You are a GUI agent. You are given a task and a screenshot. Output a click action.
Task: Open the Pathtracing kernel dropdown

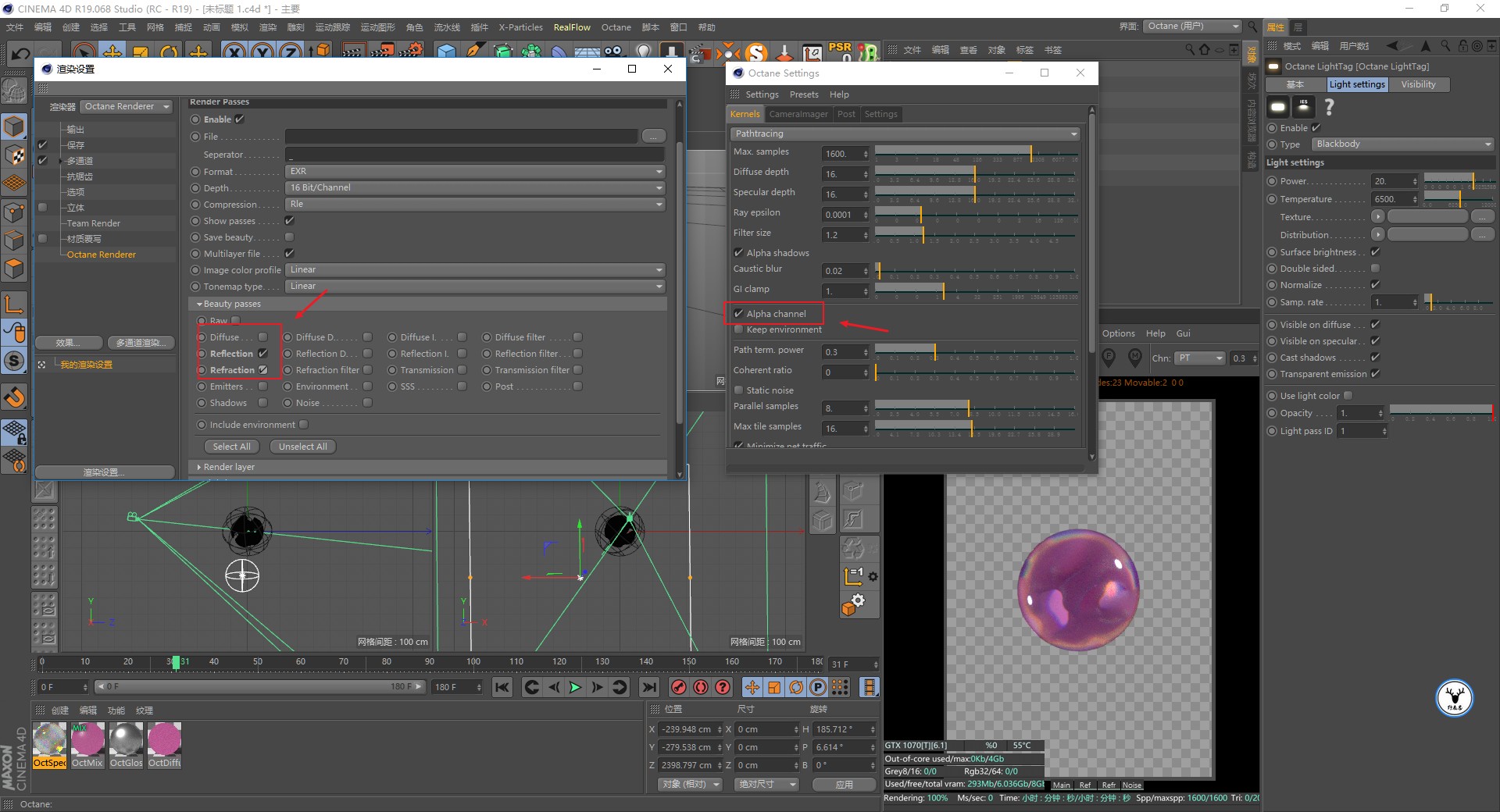(905, 134)
